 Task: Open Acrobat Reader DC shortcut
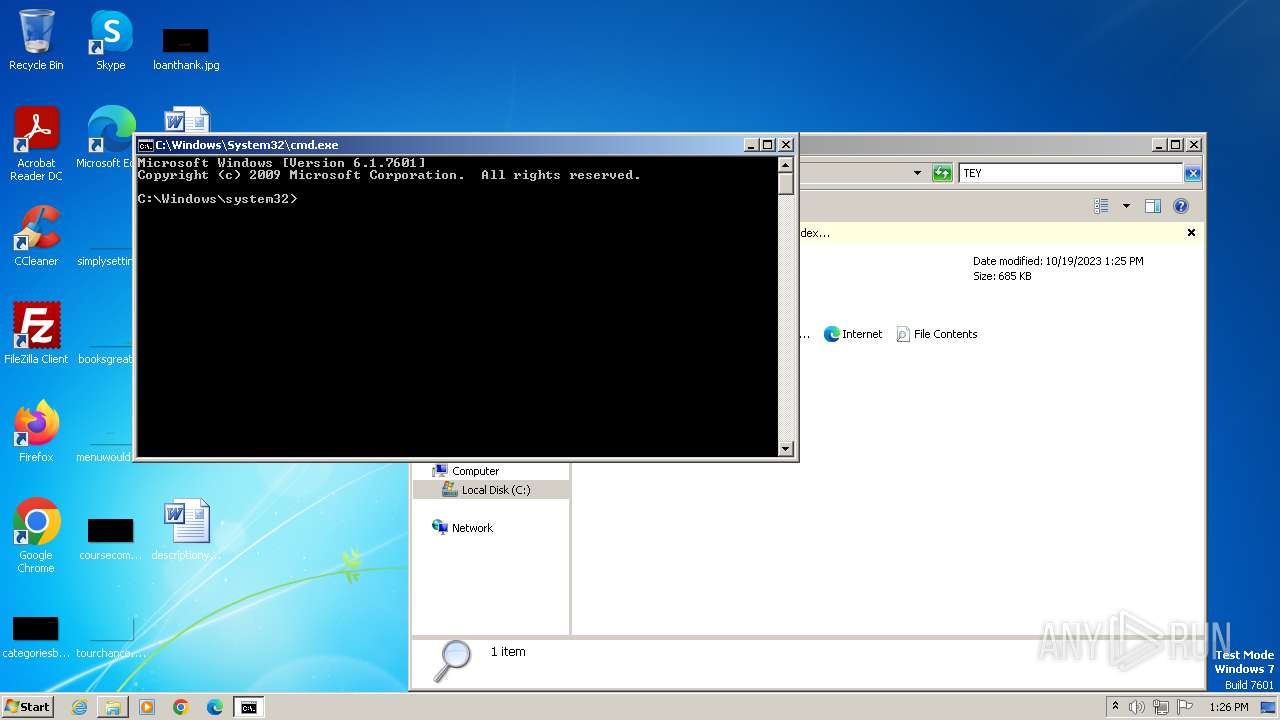click(x=36, y=144)
